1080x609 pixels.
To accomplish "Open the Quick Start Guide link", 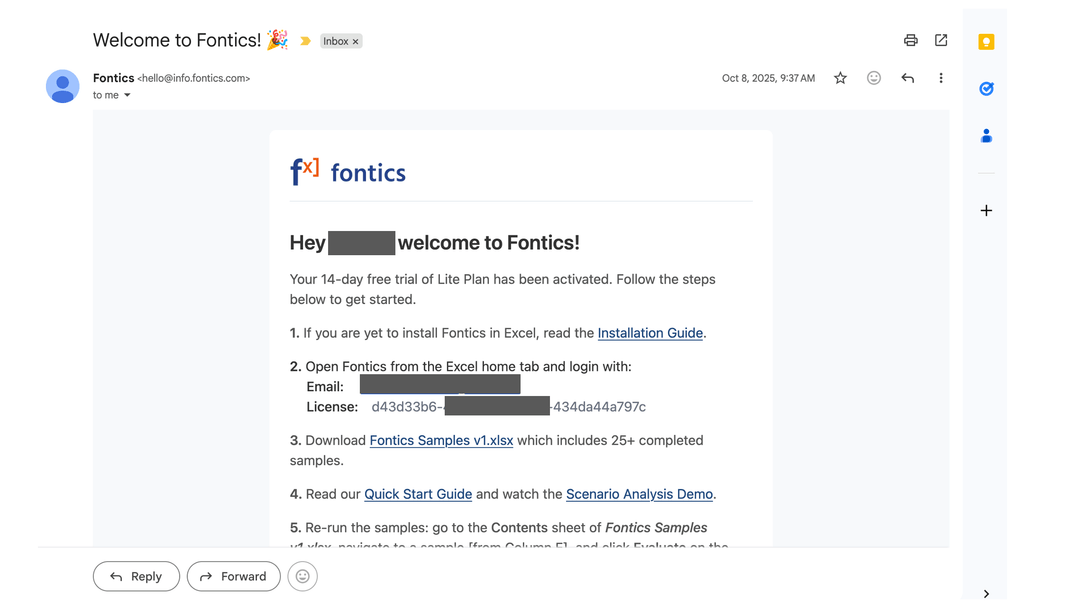I will coord(418,494).
